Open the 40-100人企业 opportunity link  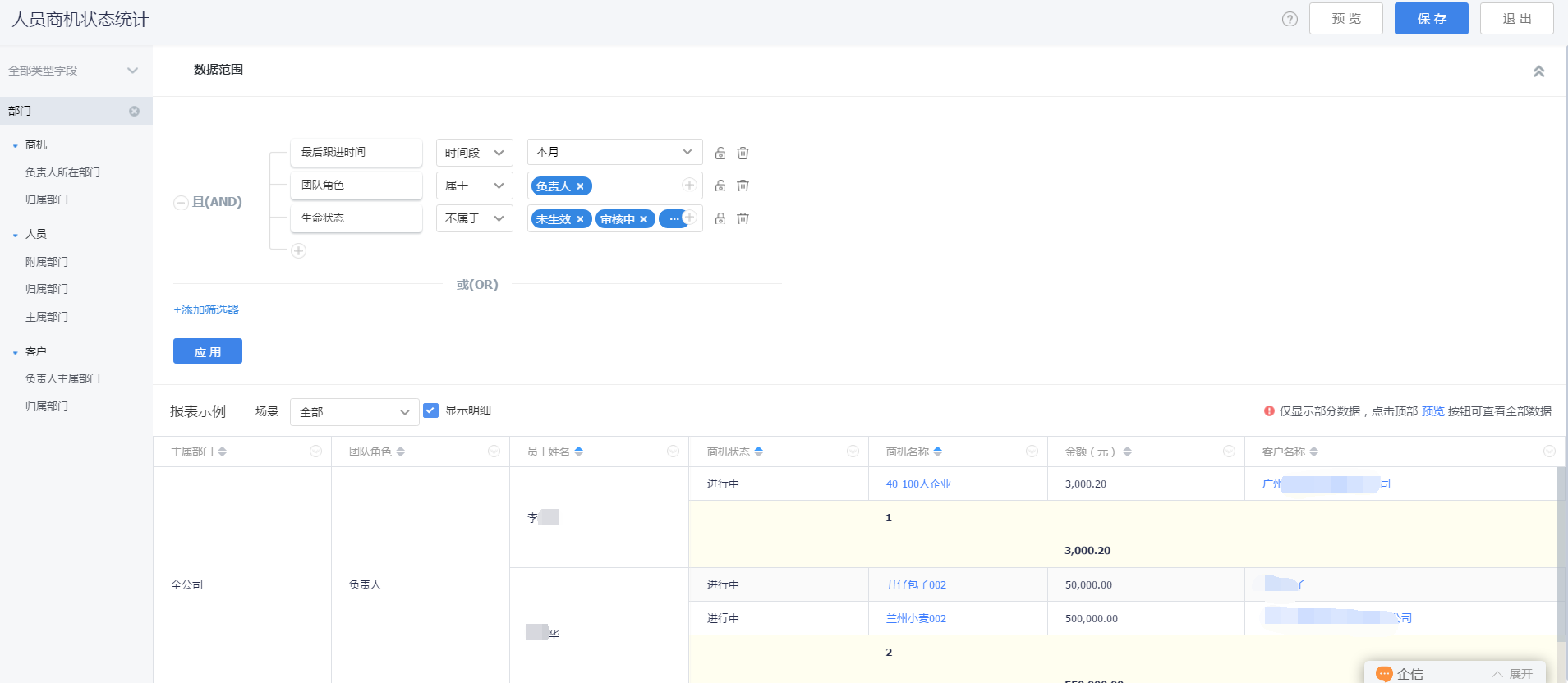tap(918, 484)
